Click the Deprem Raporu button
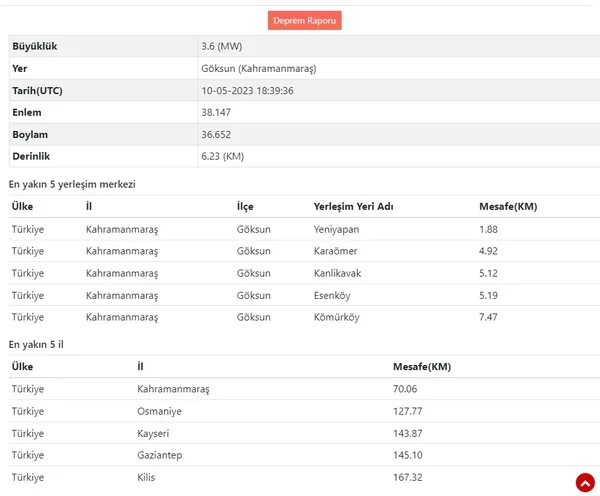Viewport: 600px width, 496px height. [305, 20]
